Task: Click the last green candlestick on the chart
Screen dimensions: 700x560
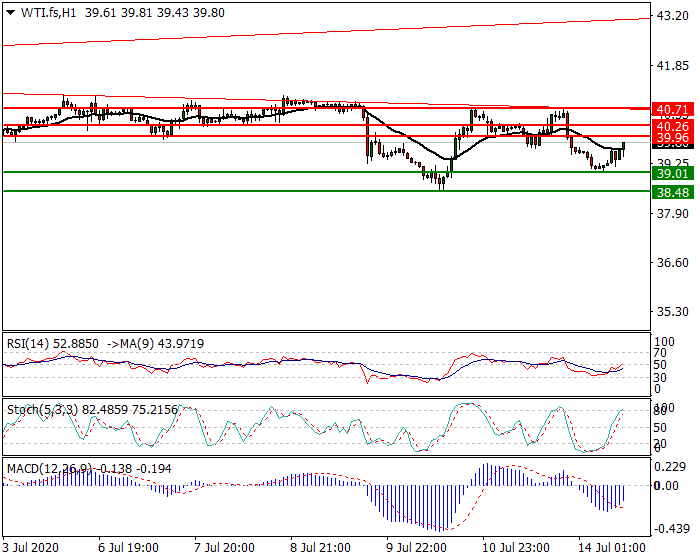Action: click(x=623, y=148)
